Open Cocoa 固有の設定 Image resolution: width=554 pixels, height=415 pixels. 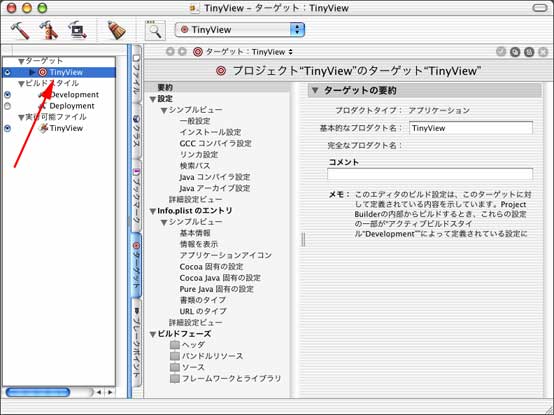211,267
